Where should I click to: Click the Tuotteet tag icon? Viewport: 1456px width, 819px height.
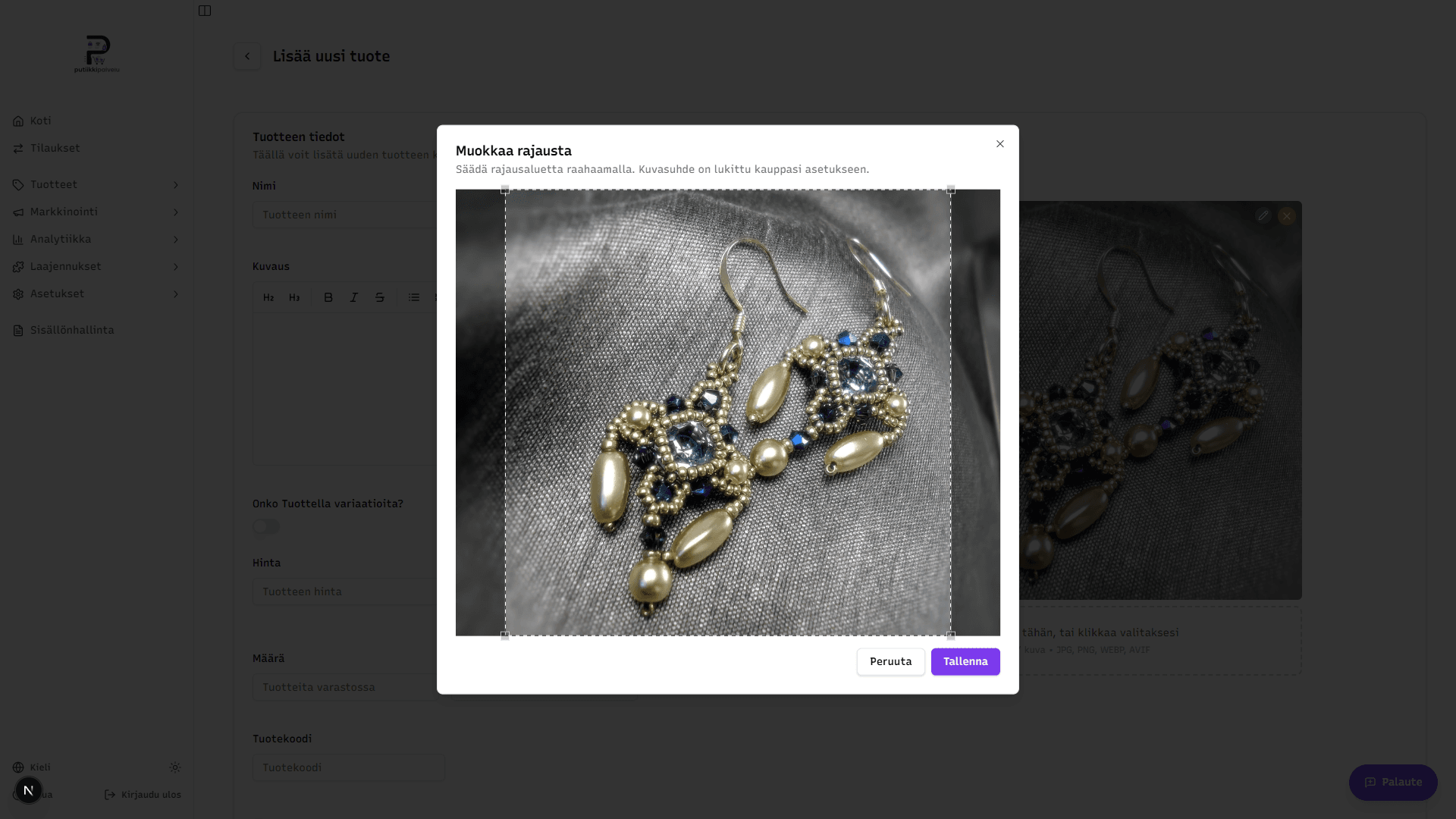(18, 185)
